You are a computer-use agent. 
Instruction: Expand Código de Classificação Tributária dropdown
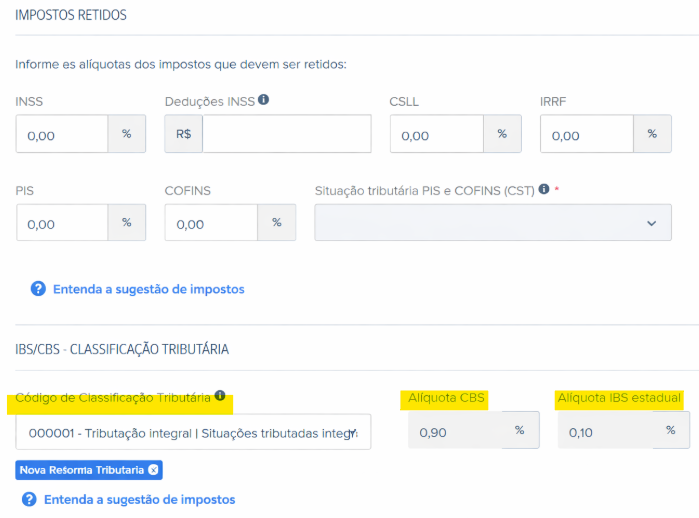pyautogui.click(x=193, y=432)
